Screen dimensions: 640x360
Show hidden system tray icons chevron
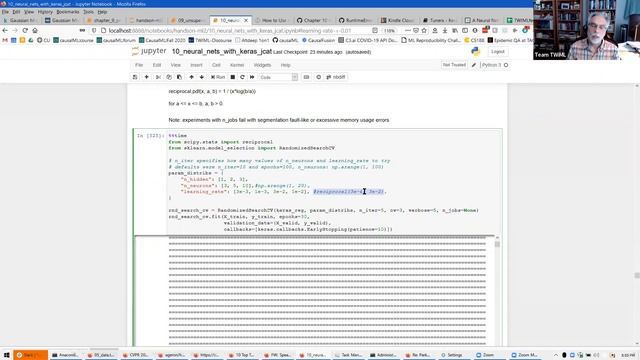[x=556, y=355]
